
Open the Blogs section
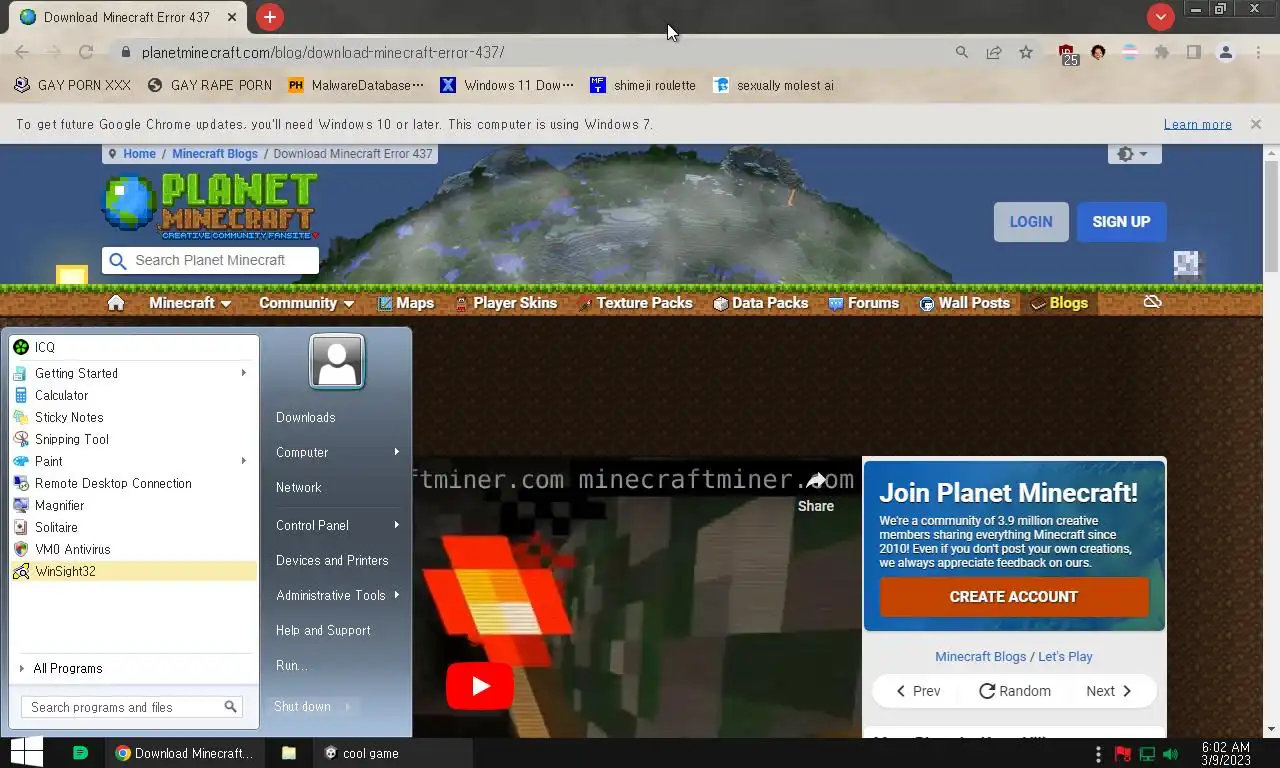(x=1058, y=303)
